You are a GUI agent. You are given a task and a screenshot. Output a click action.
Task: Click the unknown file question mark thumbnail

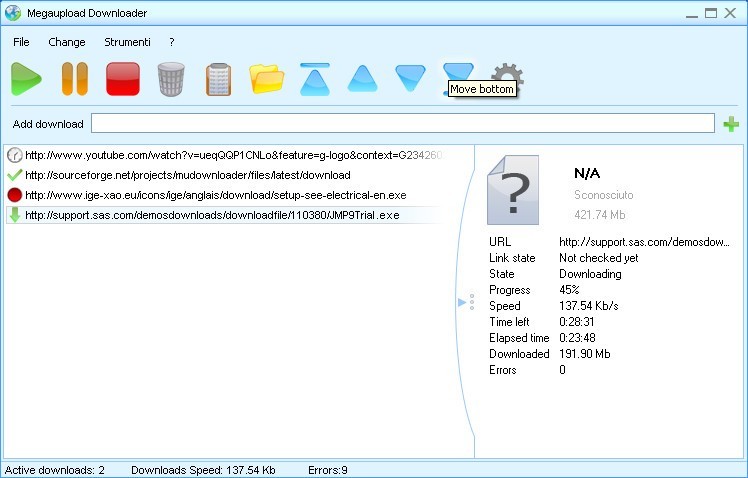pyautogui.click(x=513, y=190)
